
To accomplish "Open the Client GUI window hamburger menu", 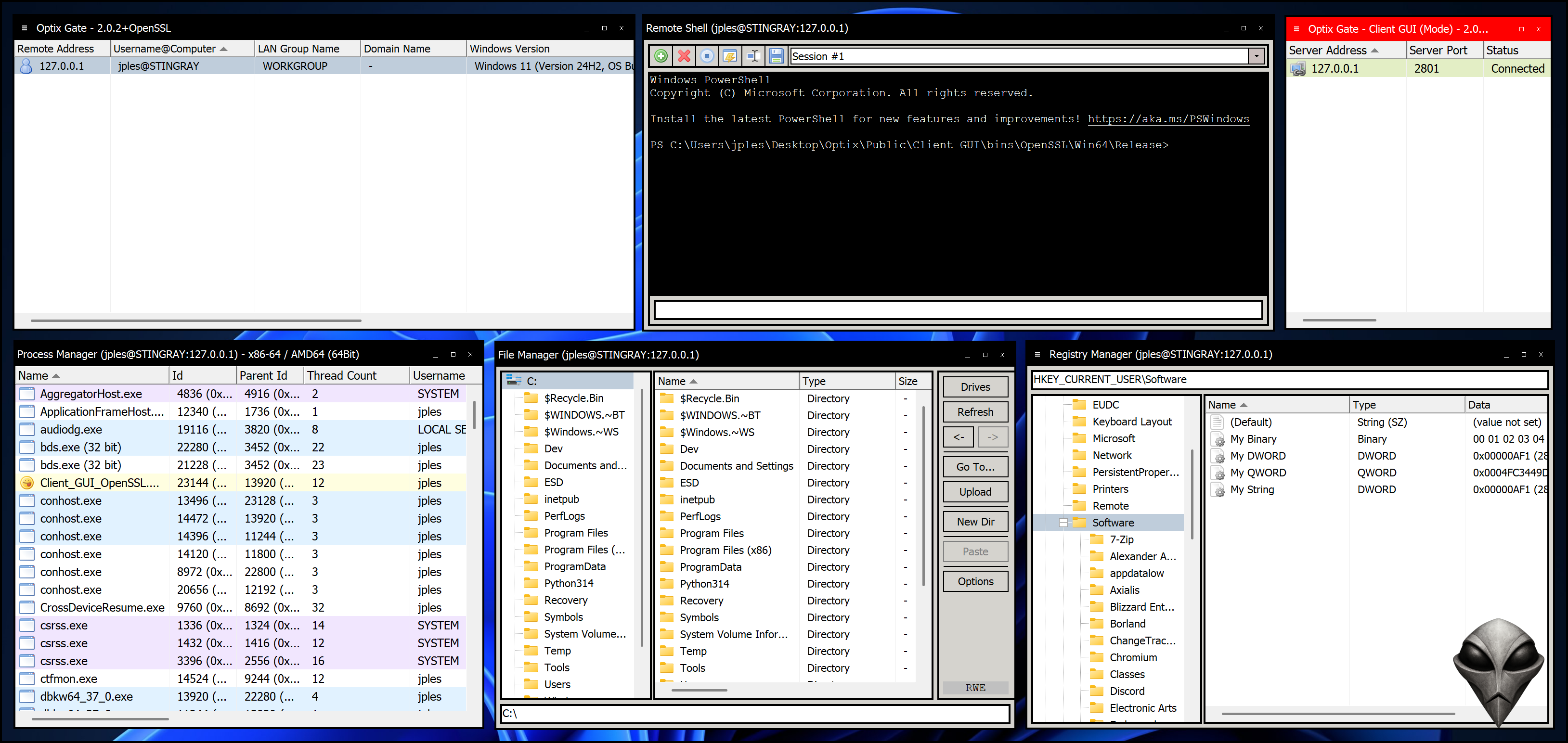I will [x=1296, y=28].
